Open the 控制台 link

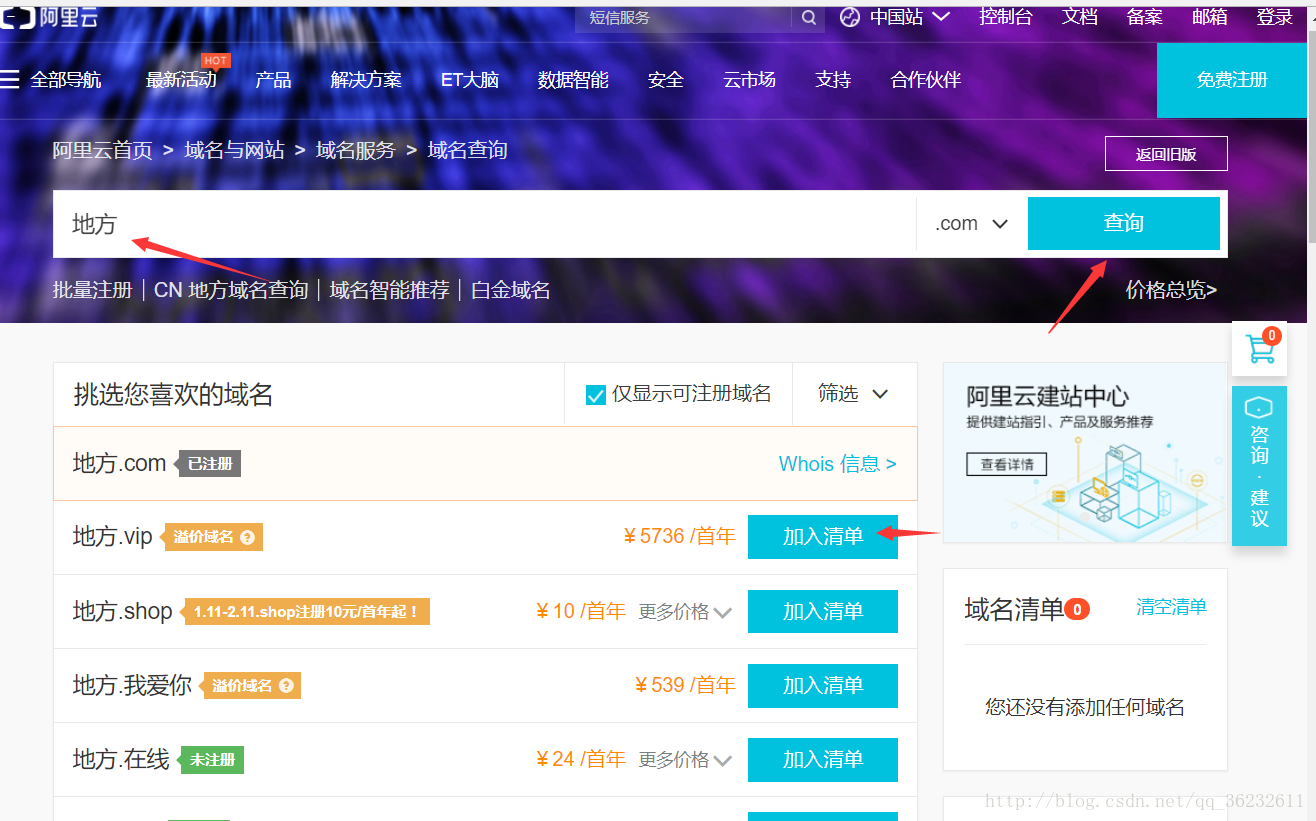pyautogui.click(x=1006, y=17)
